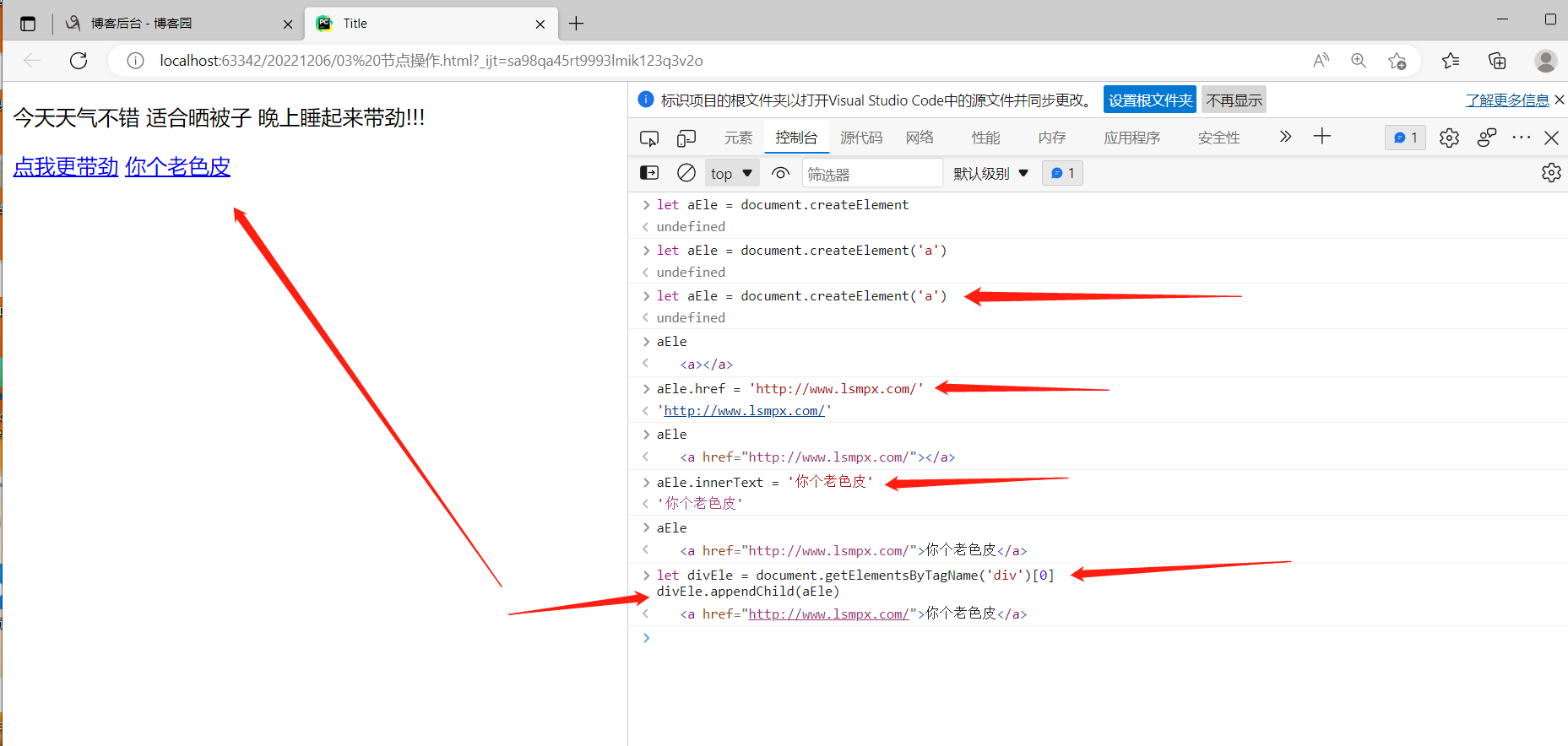Open the favorites list icon
This screenshot has height=746, width=1568.
point(1451,61)
